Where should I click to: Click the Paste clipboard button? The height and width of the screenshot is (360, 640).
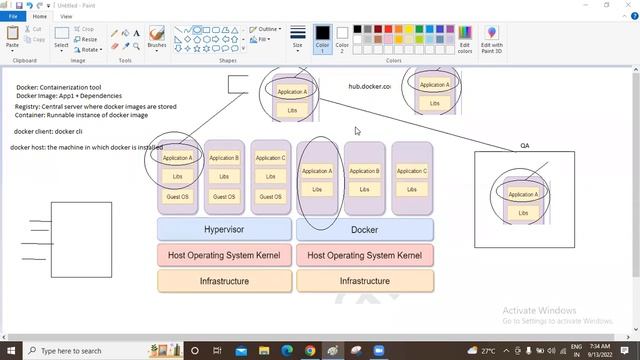(x=12, y=33)
